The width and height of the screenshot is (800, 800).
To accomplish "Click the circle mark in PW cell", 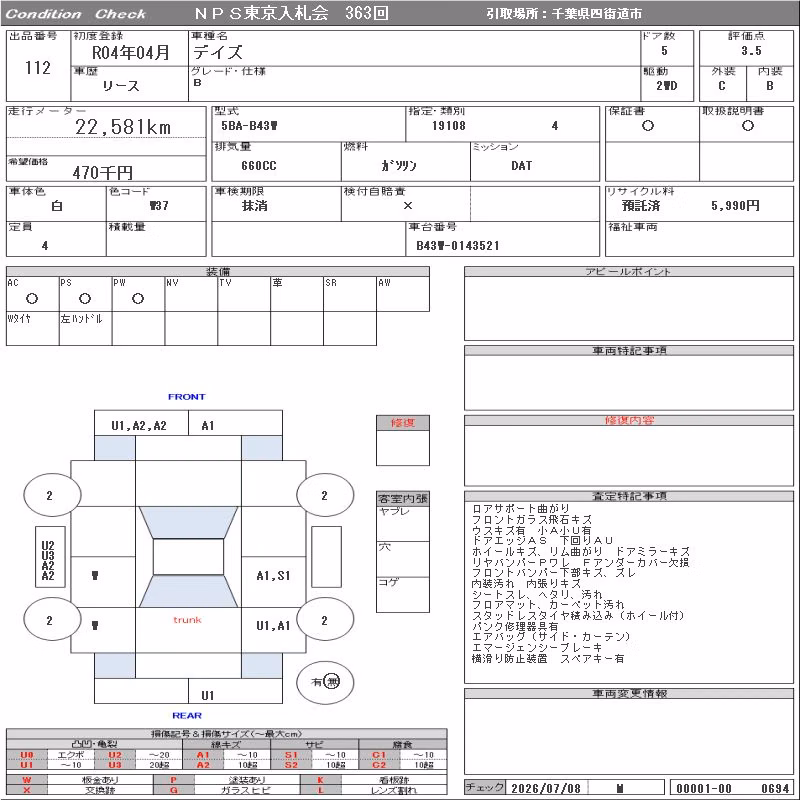I will [138, 298].
